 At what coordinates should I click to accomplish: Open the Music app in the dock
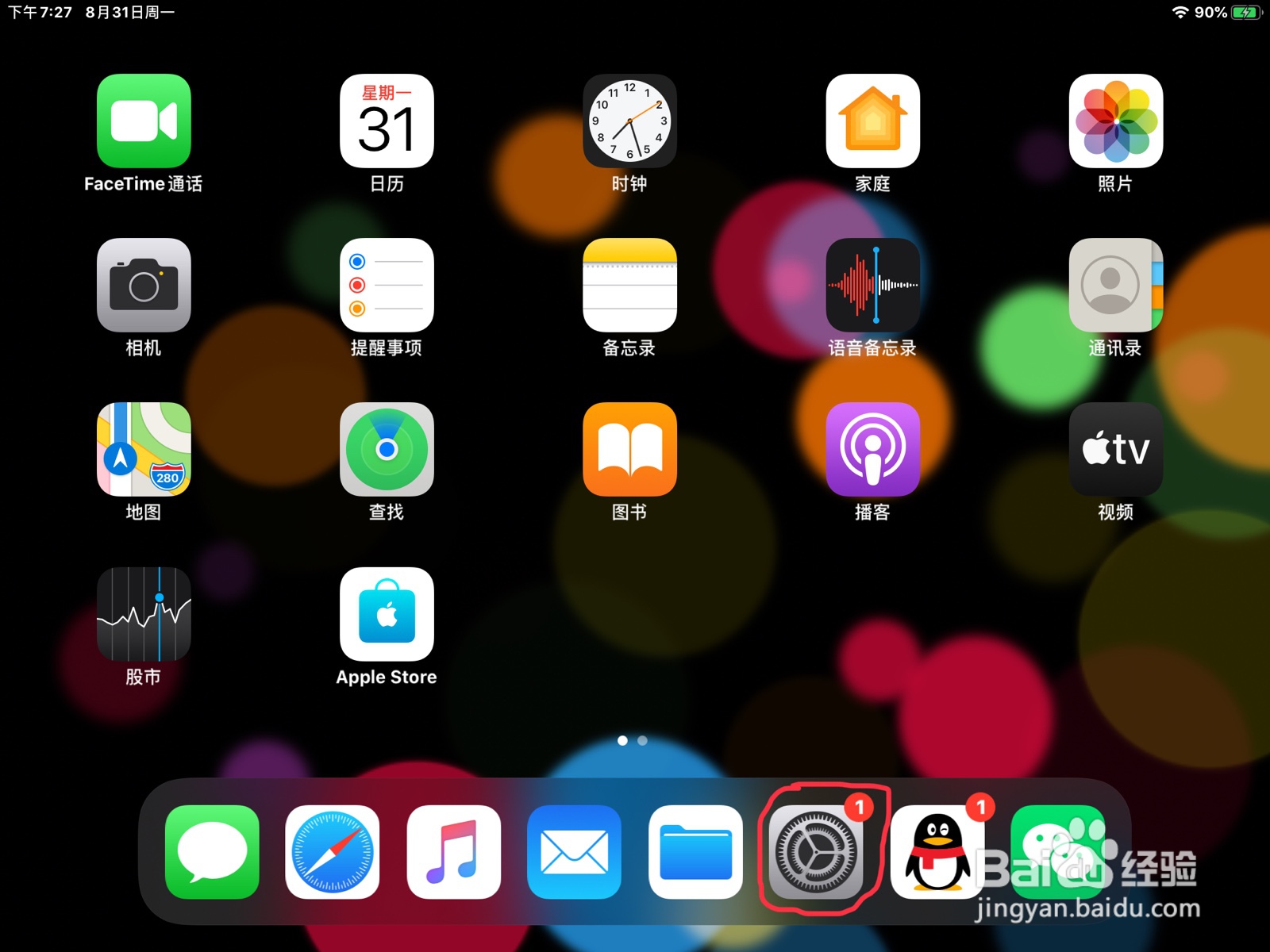pos(453,852)
